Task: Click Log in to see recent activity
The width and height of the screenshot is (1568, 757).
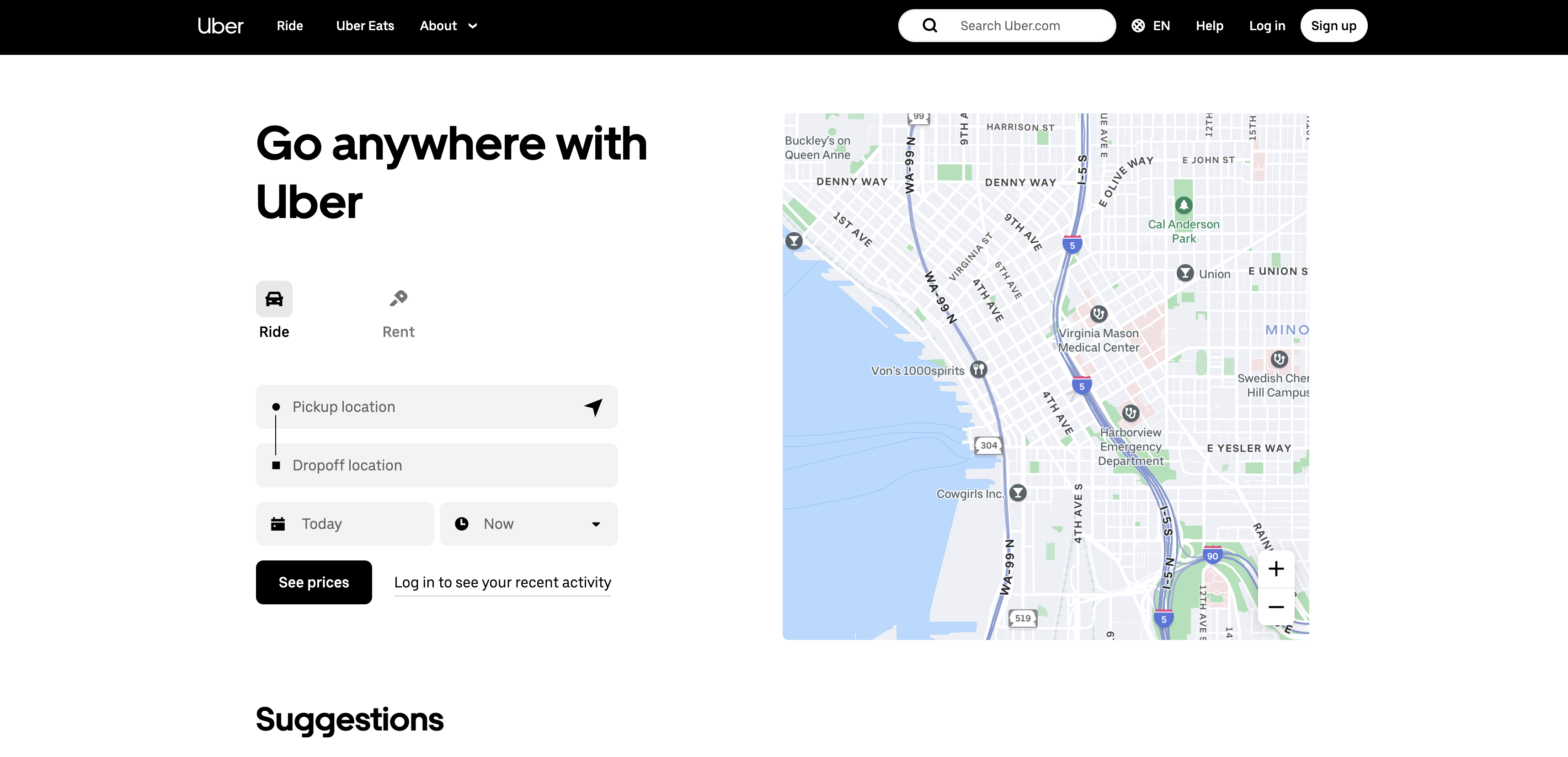Action: [x=502, y=582]
